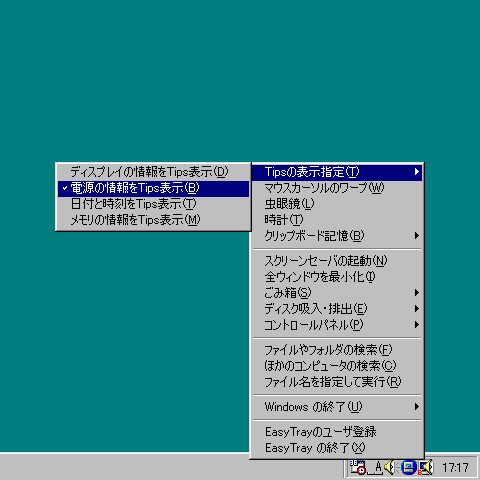
Task: Expand the Tipsの表示指定(T) submenu
Action: point(337,172)
